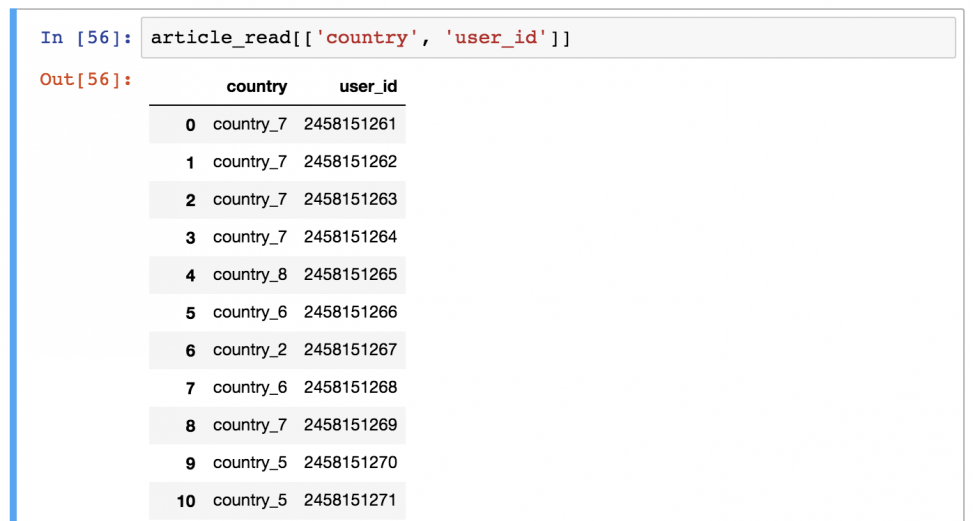This screenshot has width=973, height=521.
Task: Click the country_2 cell in row 6
Action: [x=250, y=350]
